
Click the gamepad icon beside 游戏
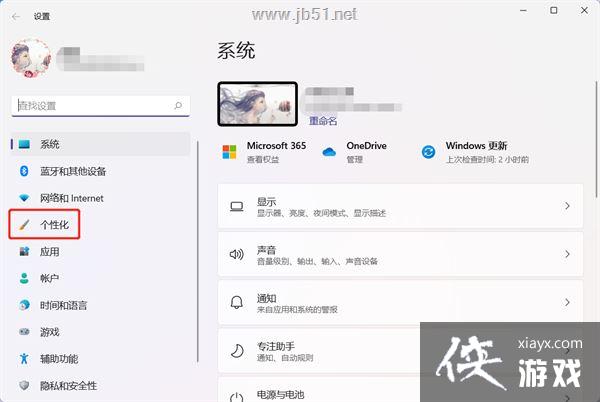24,332
